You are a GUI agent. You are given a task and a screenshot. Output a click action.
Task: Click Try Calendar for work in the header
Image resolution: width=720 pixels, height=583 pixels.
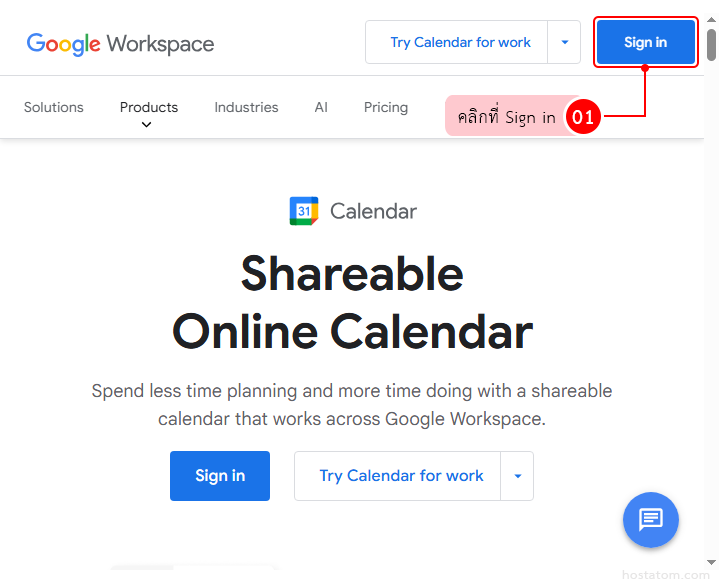click(x=460, y=43)
